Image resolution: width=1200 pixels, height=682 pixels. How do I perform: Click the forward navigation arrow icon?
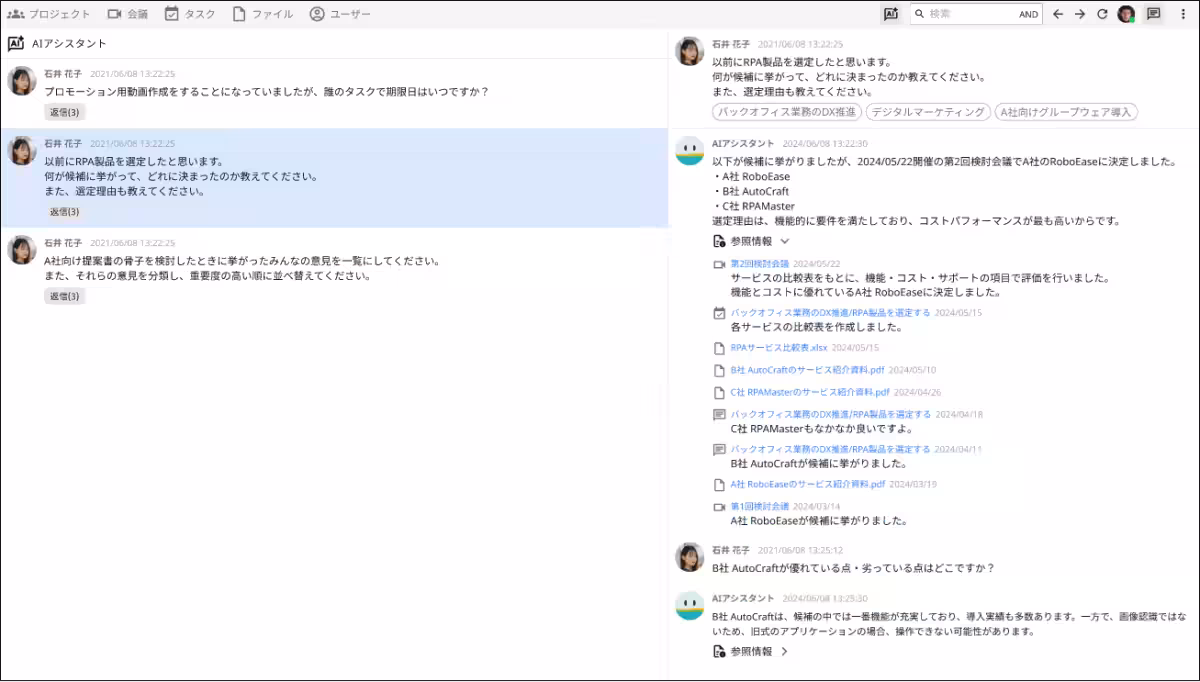point(1082,14)
